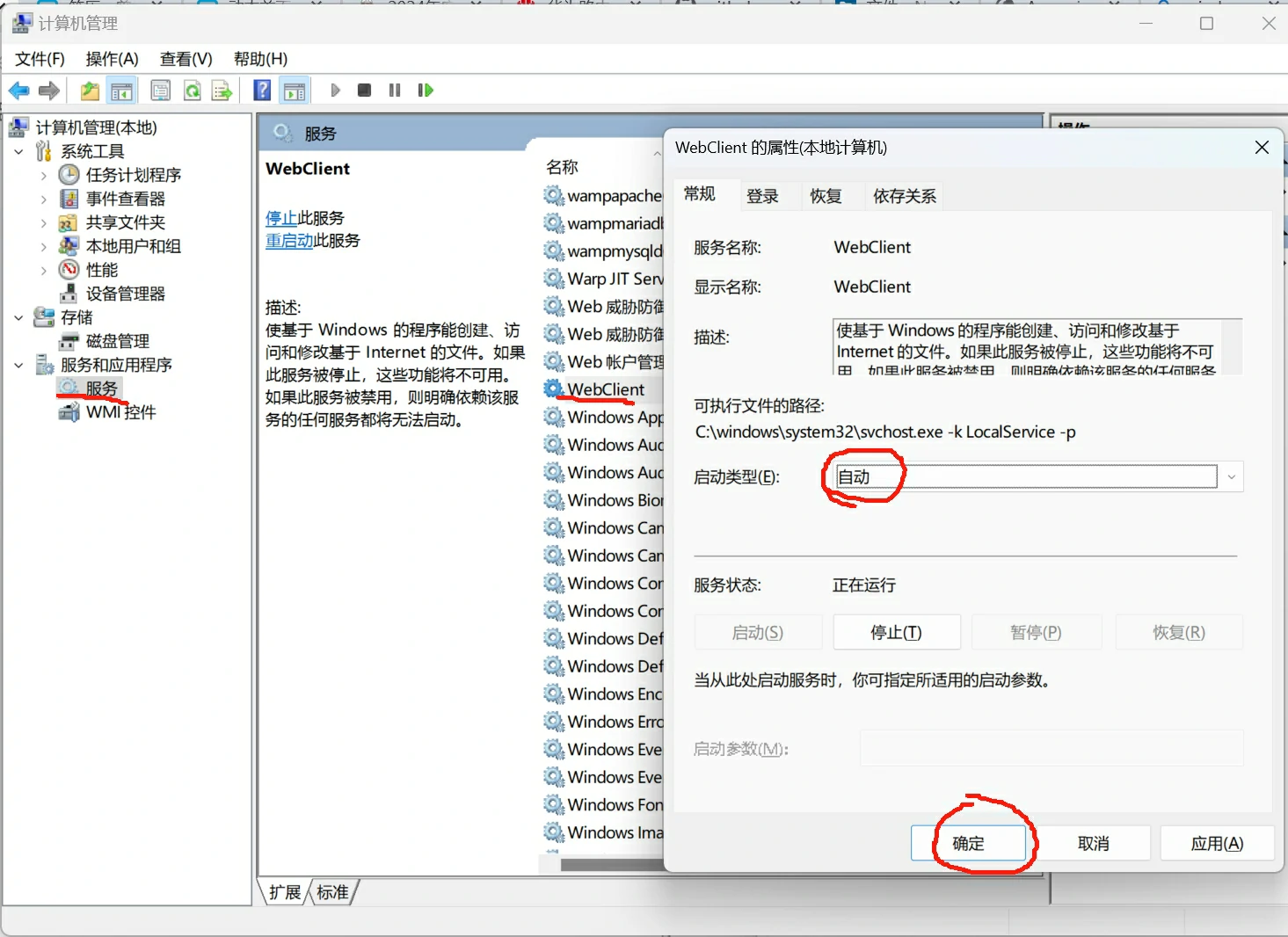Click the Start Service play icon
The width and height of the screenshot is (1288, 937).
(x=335, y=91)
